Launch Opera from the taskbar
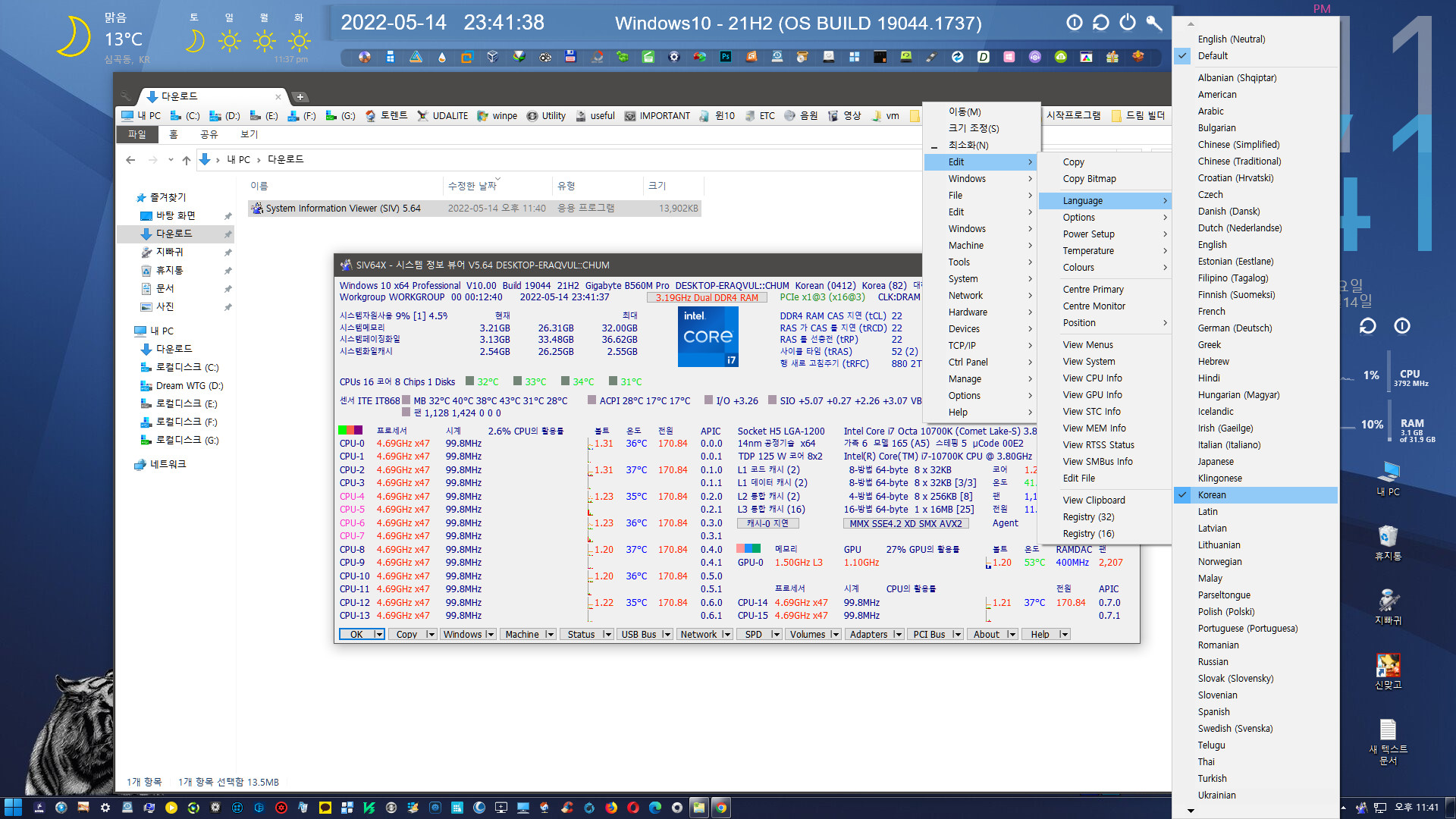Image resolution: width=1456 pixels, height=819 pixels. (x=633, y=808)
